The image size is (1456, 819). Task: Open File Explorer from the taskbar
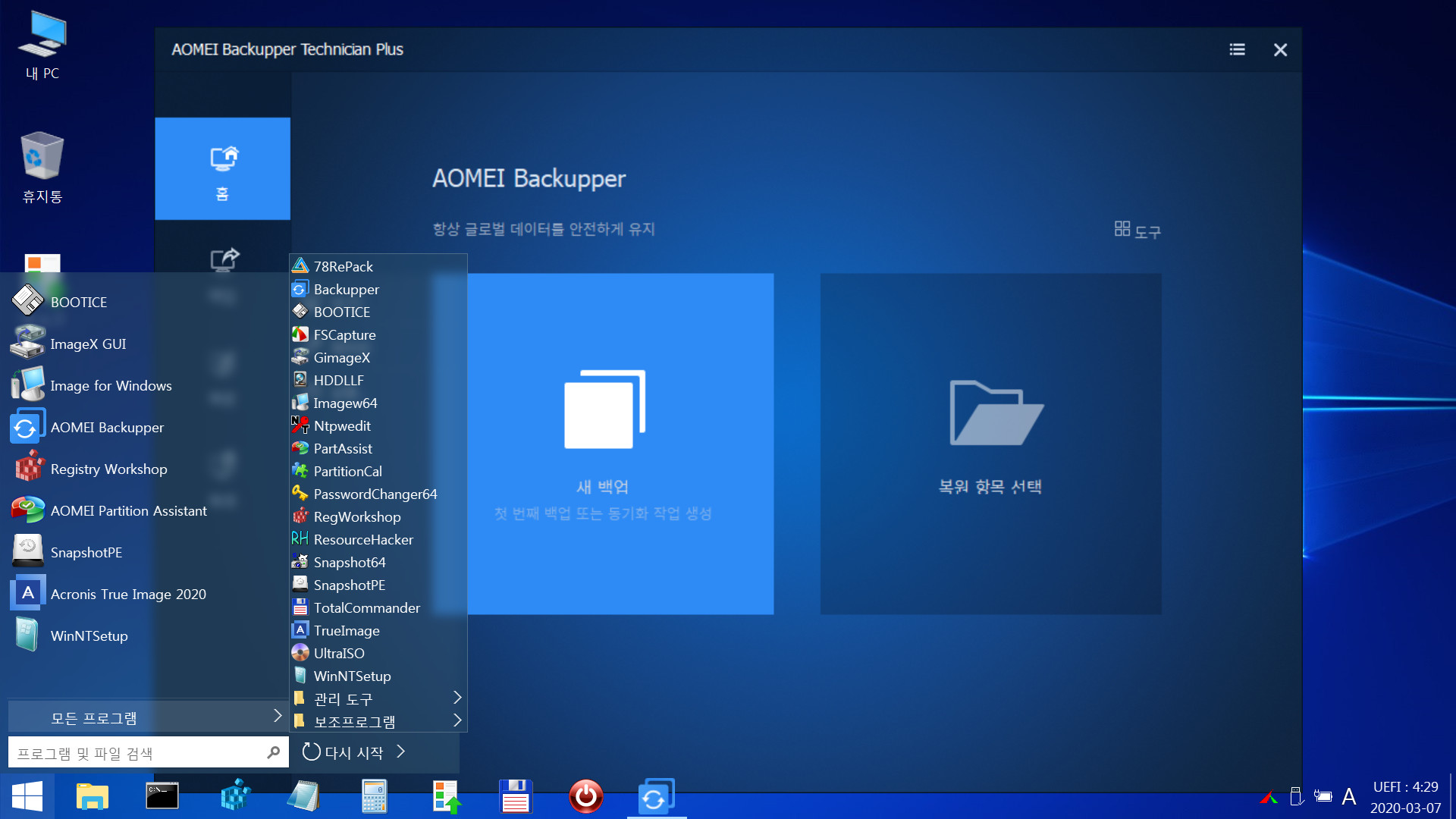click(93, 797)
